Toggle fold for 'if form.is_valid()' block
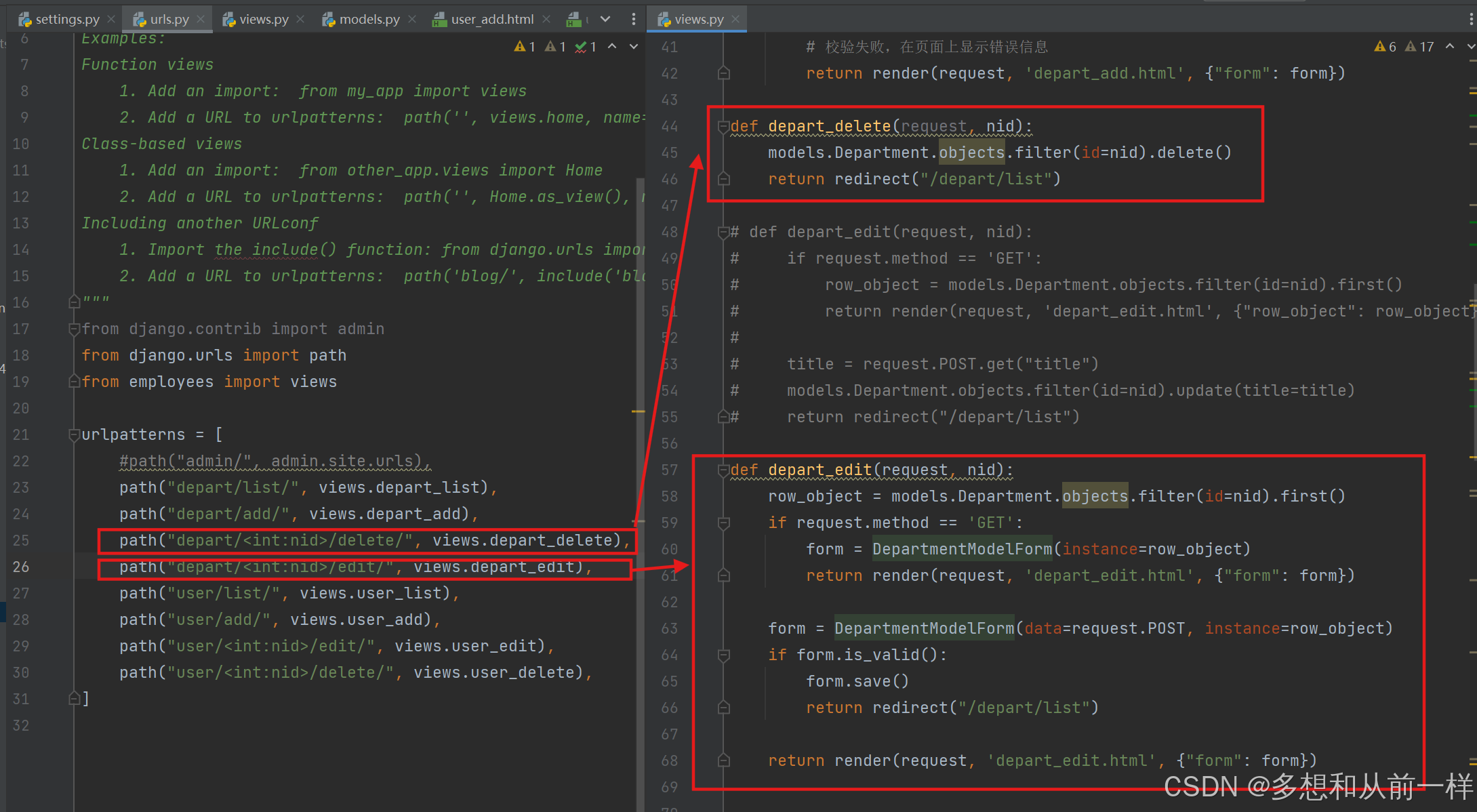Viewport: 1477px width, 812px height. (724, 655)
